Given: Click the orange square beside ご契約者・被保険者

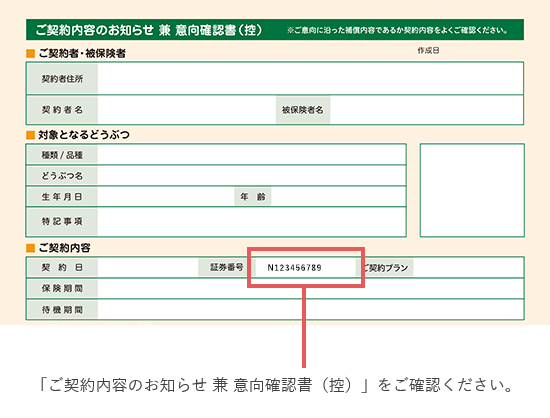Looking at the screenshot, I should 31,54.
